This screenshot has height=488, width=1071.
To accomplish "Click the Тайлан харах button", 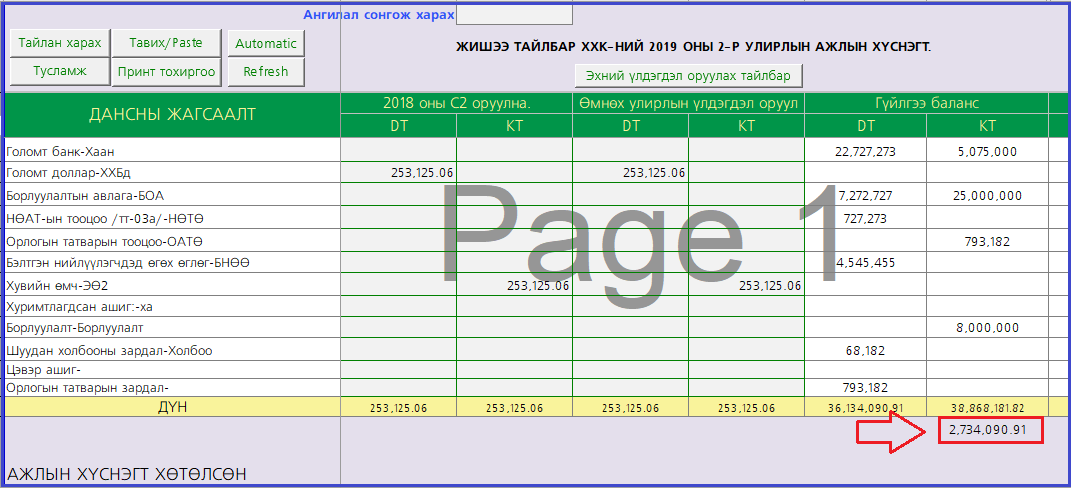I will 59,43.
